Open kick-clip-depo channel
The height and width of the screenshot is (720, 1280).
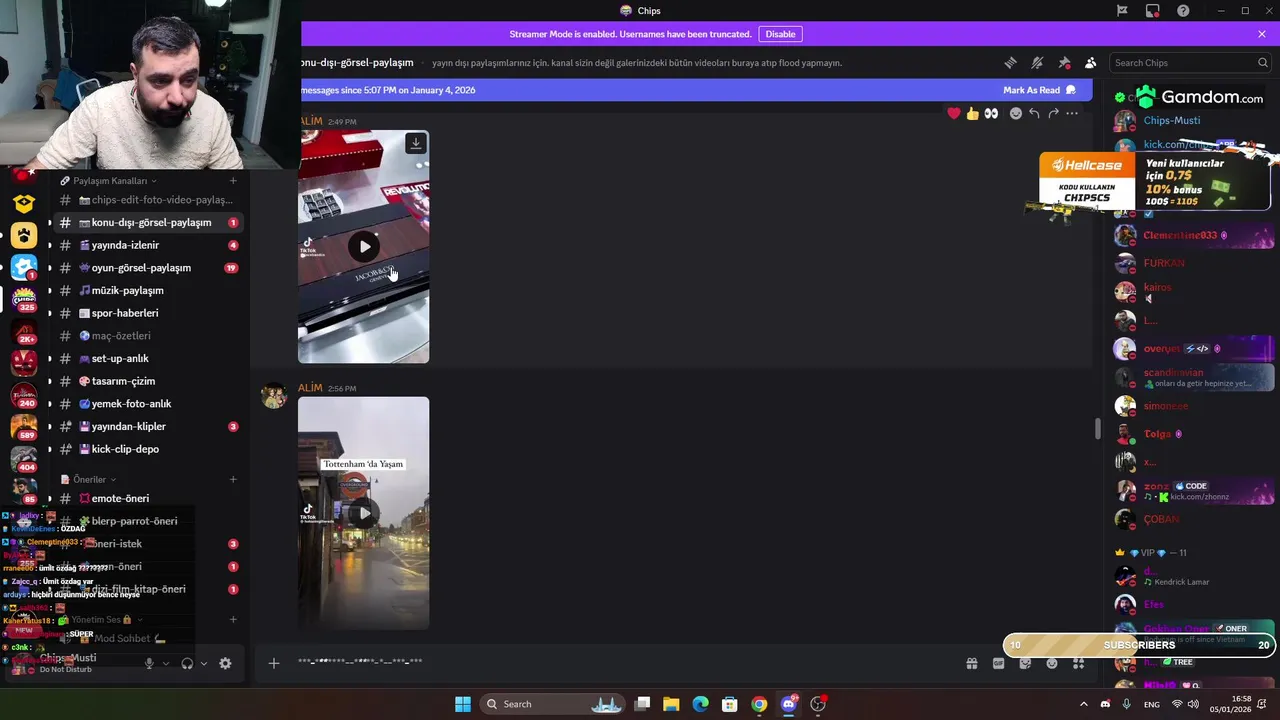point(146,449)
